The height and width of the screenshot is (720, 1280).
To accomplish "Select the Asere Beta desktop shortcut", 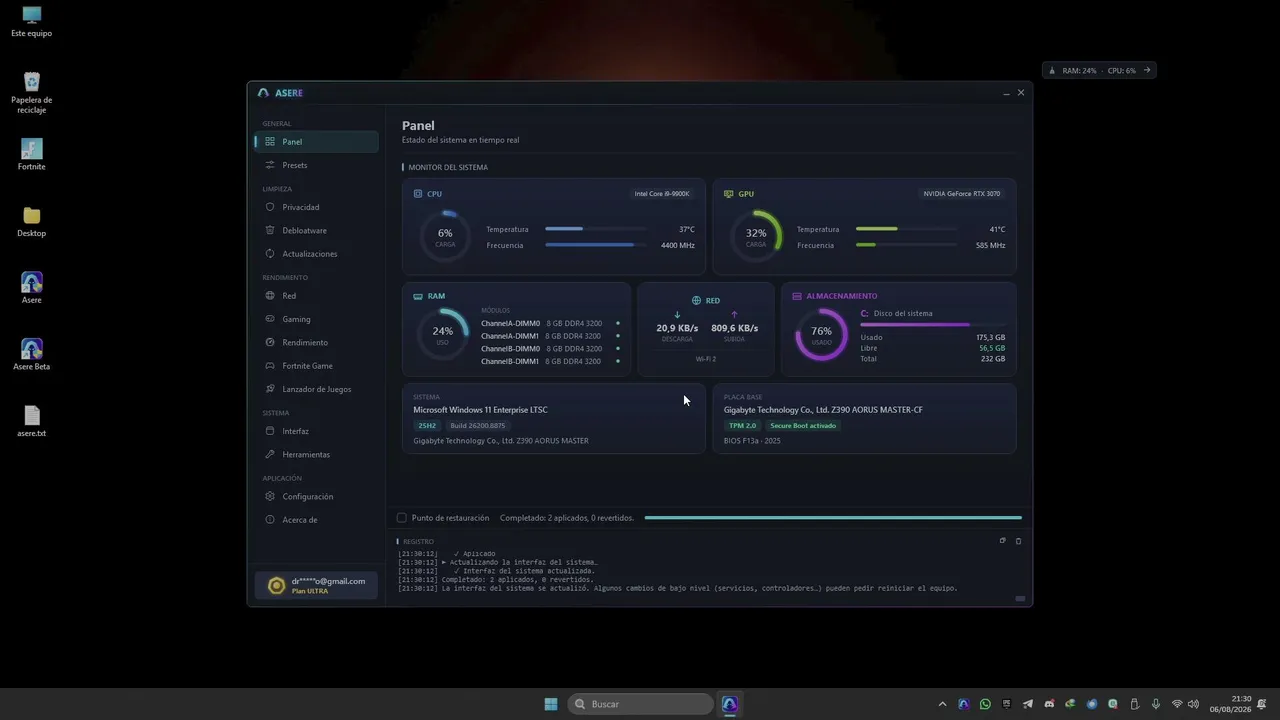I will coord(32,355).
